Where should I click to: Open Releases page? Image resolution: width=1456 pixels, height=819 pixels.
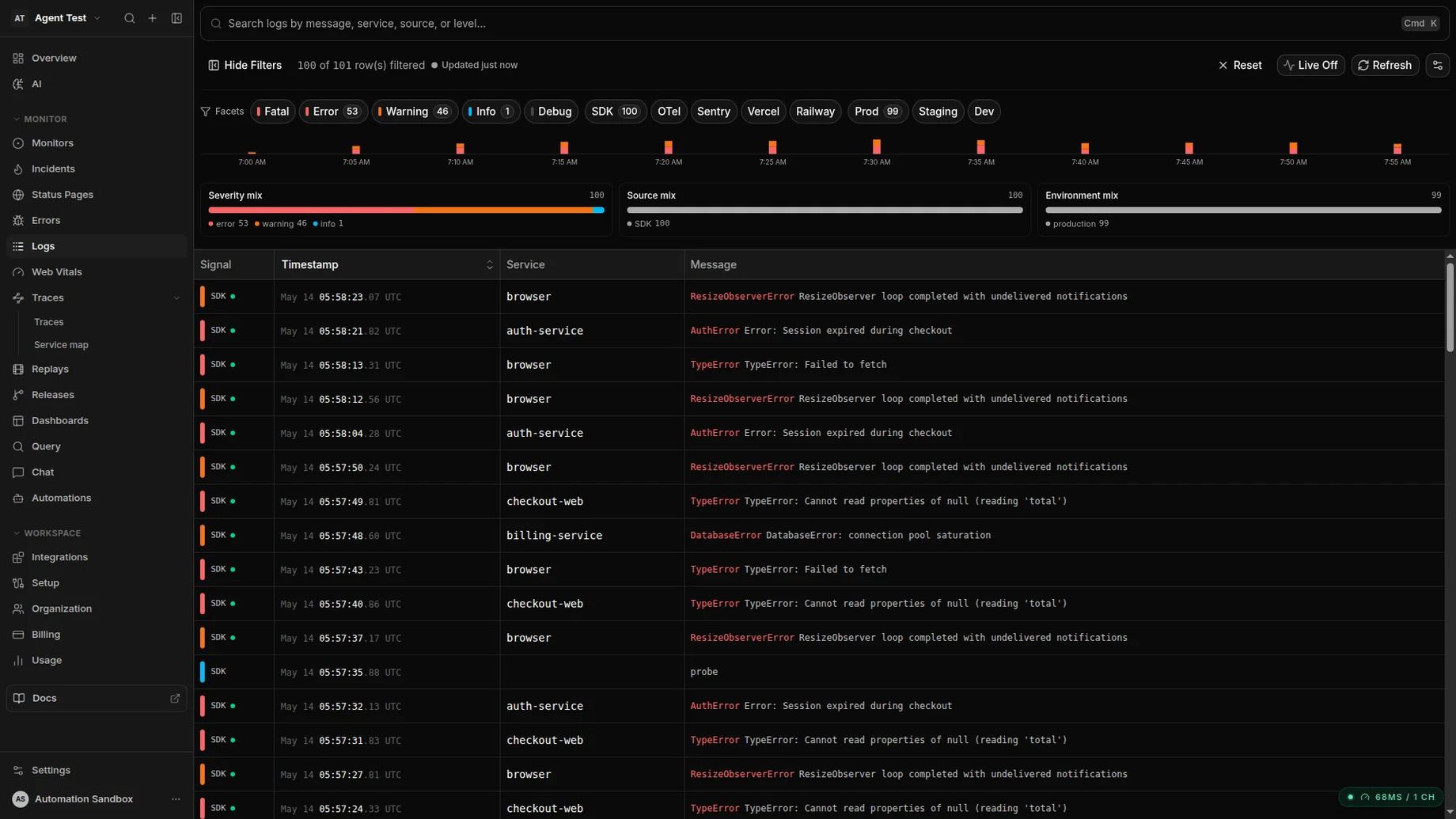(x=97, y=395)
